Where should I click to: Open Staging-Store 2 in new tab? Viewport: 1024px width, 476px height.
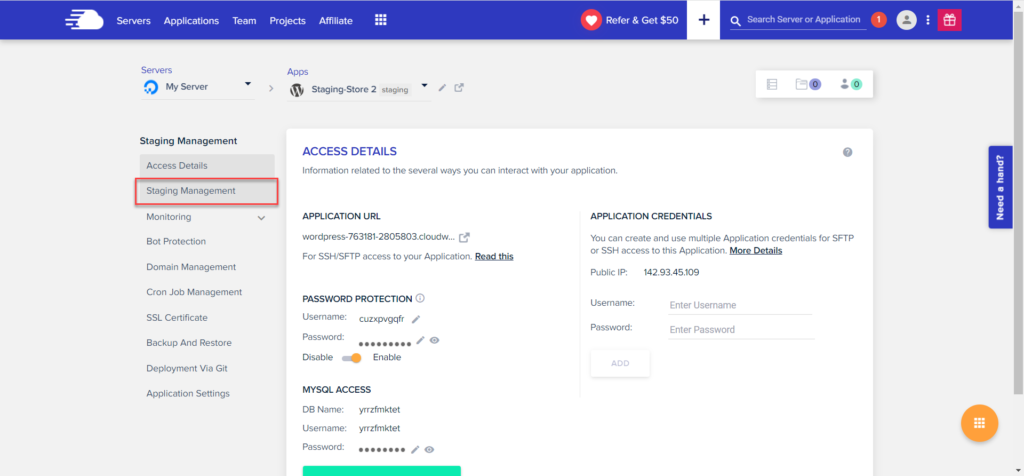[459, 87]
